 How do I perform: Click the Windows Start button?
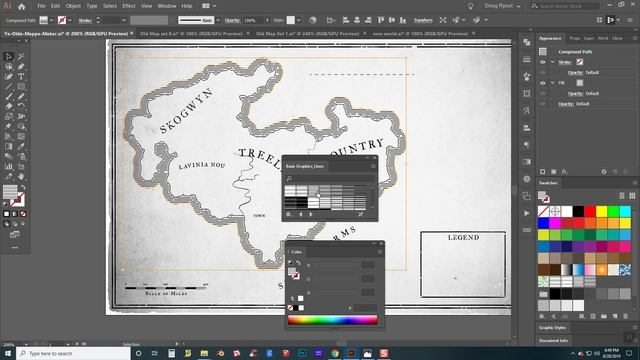[8, 353]
